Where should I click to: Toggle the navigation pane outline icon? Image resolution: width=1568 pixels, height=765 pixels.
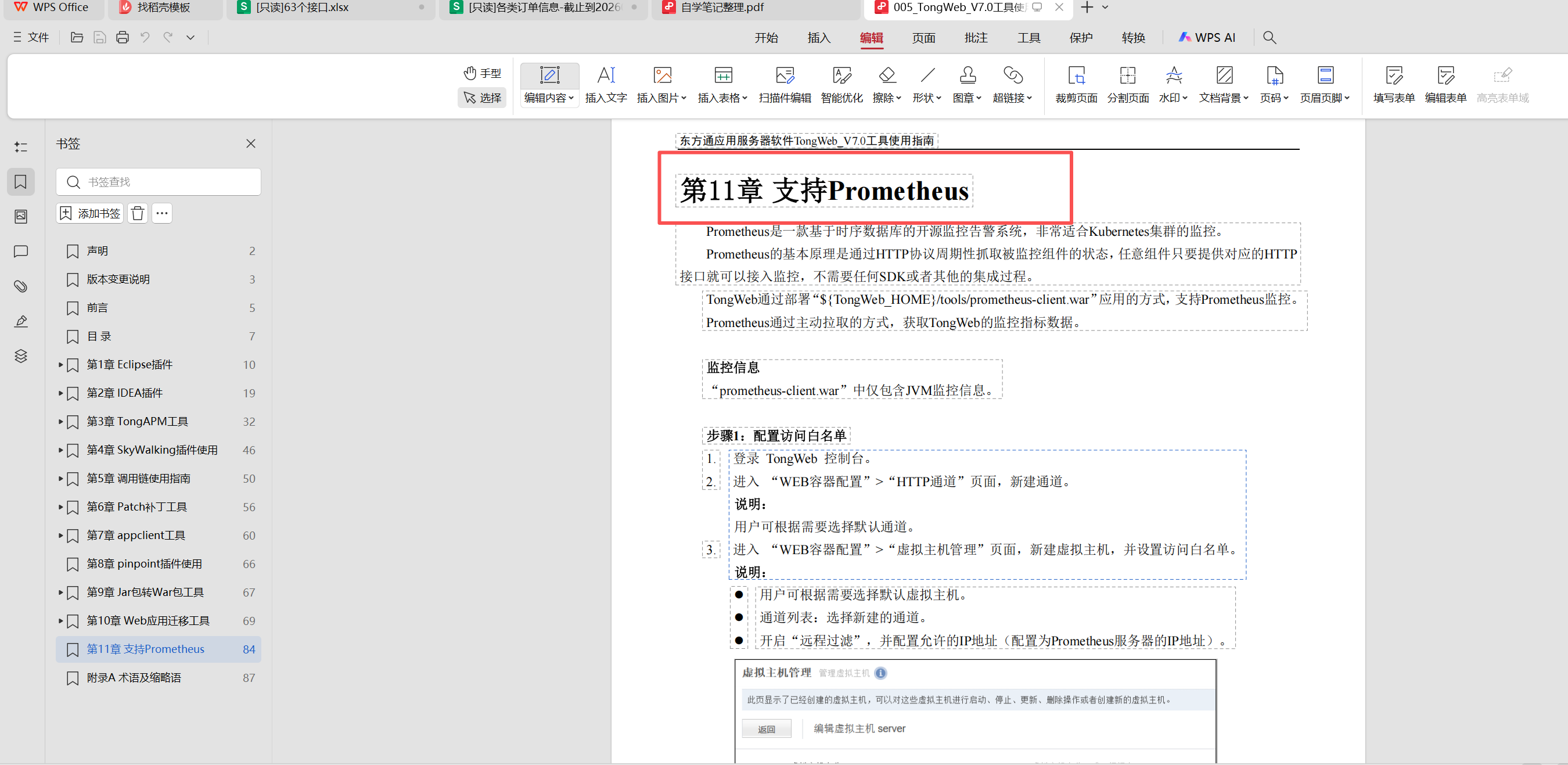(21, 147)
